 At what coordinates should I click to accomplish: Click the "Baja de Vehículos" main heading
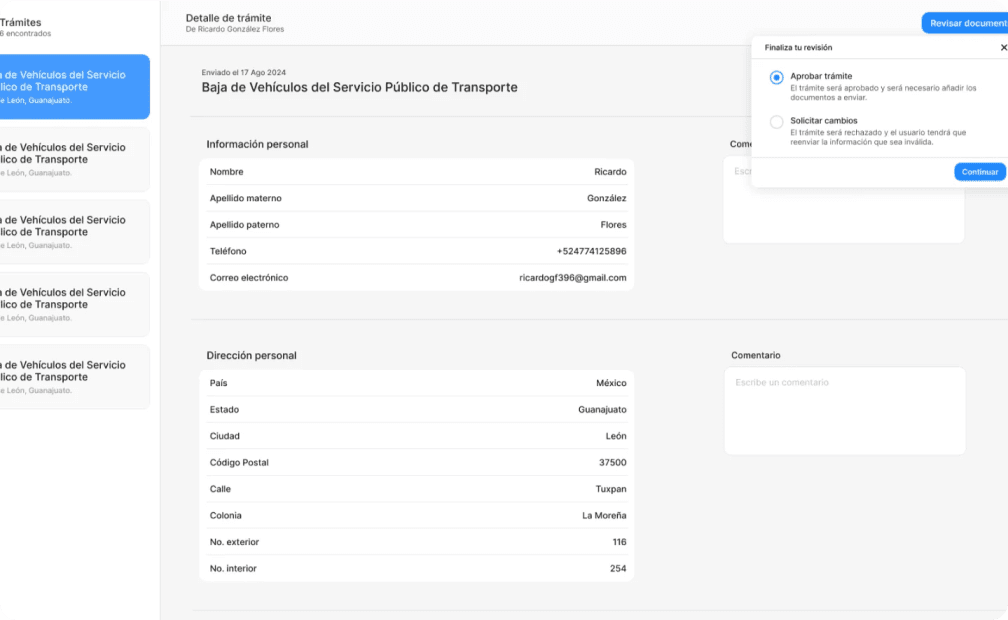(x=359, y=88)
